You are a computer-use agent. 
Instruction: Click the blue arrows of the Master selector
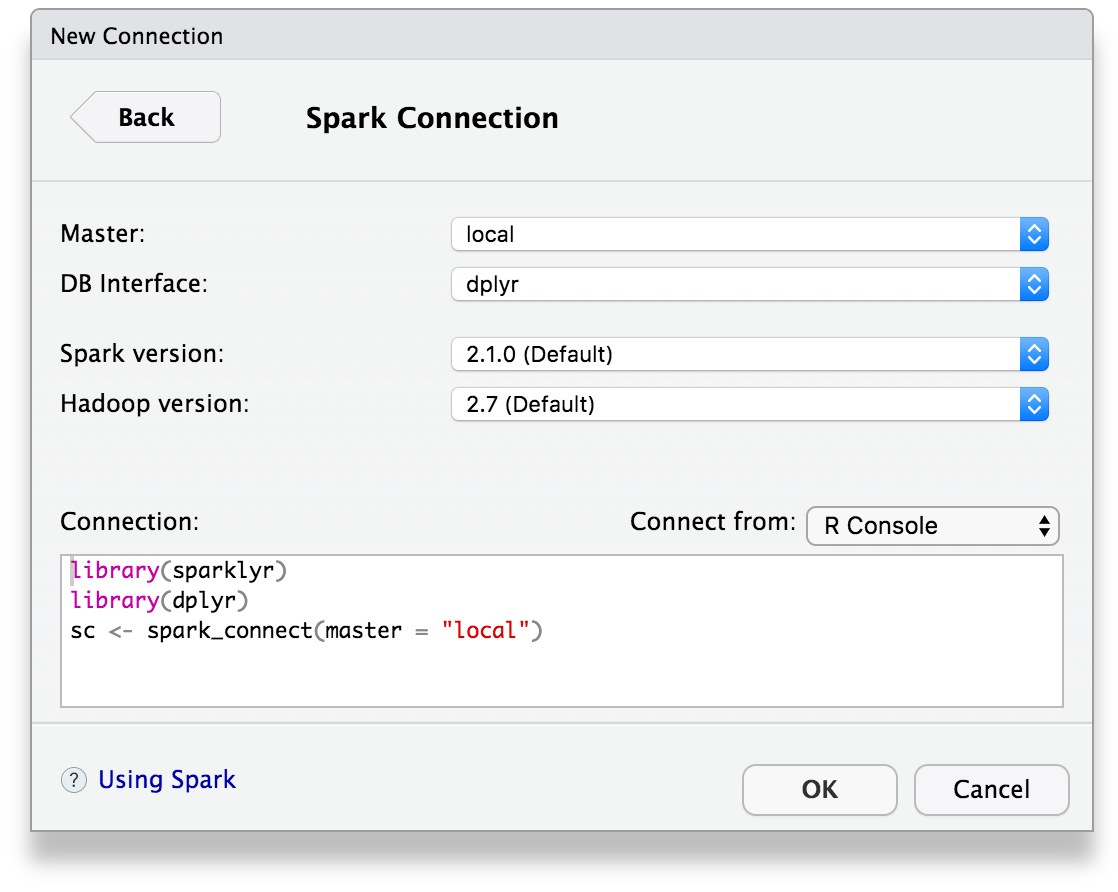(x=1034, y=235)
